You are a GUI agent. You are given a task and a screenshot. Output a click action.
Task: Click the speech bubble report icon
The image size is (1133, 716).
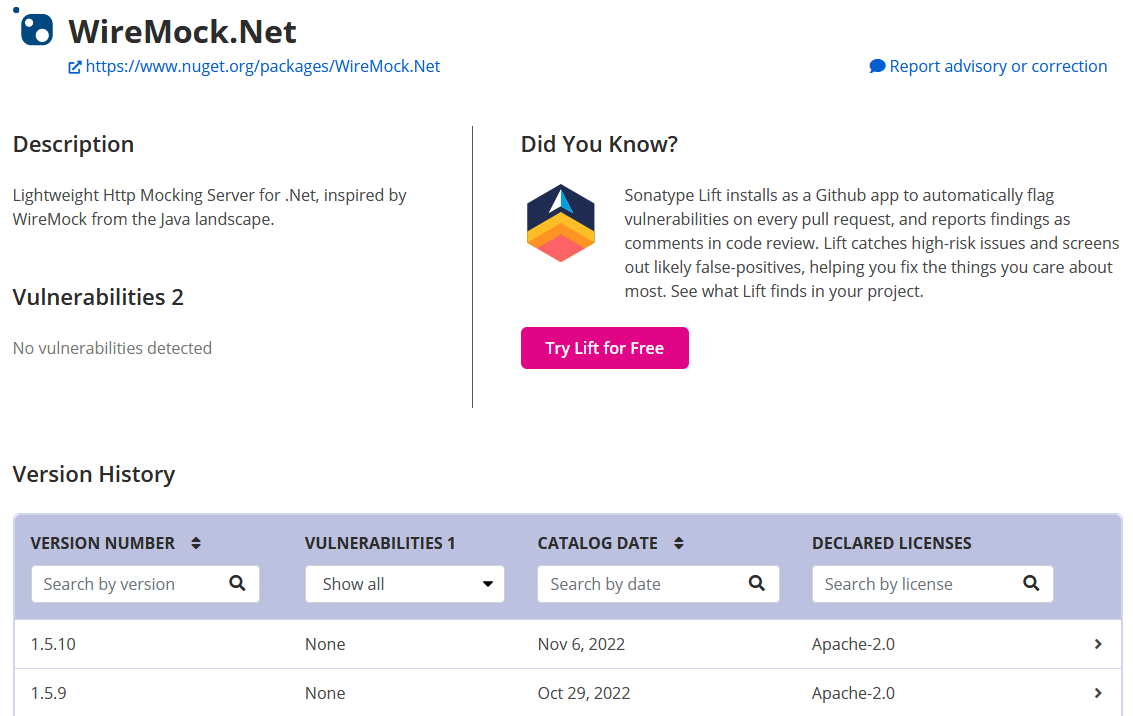877,67
